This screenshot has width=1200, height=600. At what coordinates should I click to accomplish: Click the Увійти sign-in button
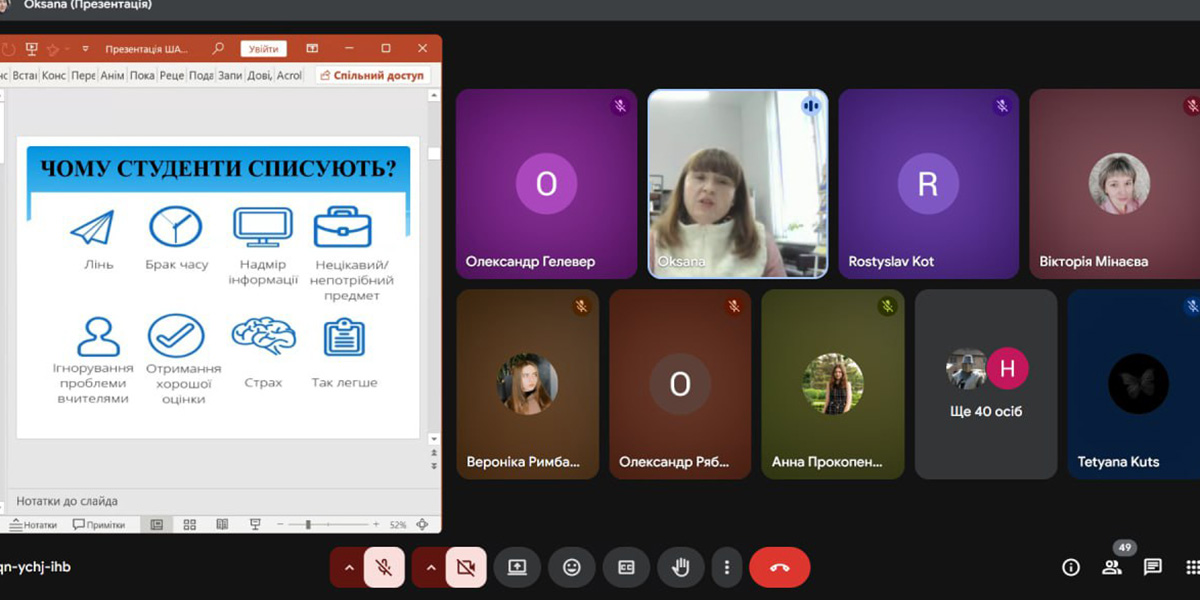(x=264, y=49)
